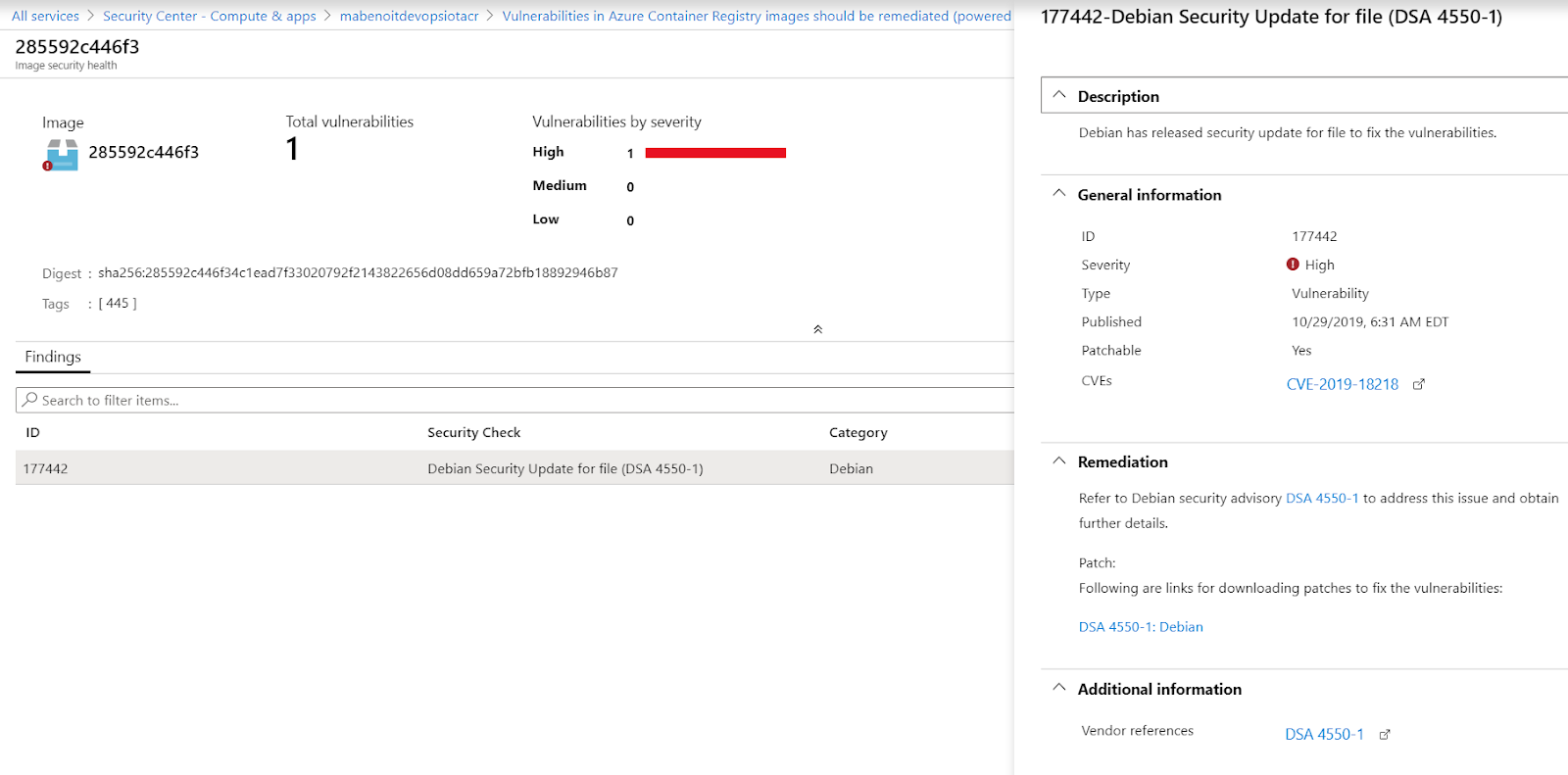
Task: Open the CVE-2019-18218 link
Action: coord(1343,384)
